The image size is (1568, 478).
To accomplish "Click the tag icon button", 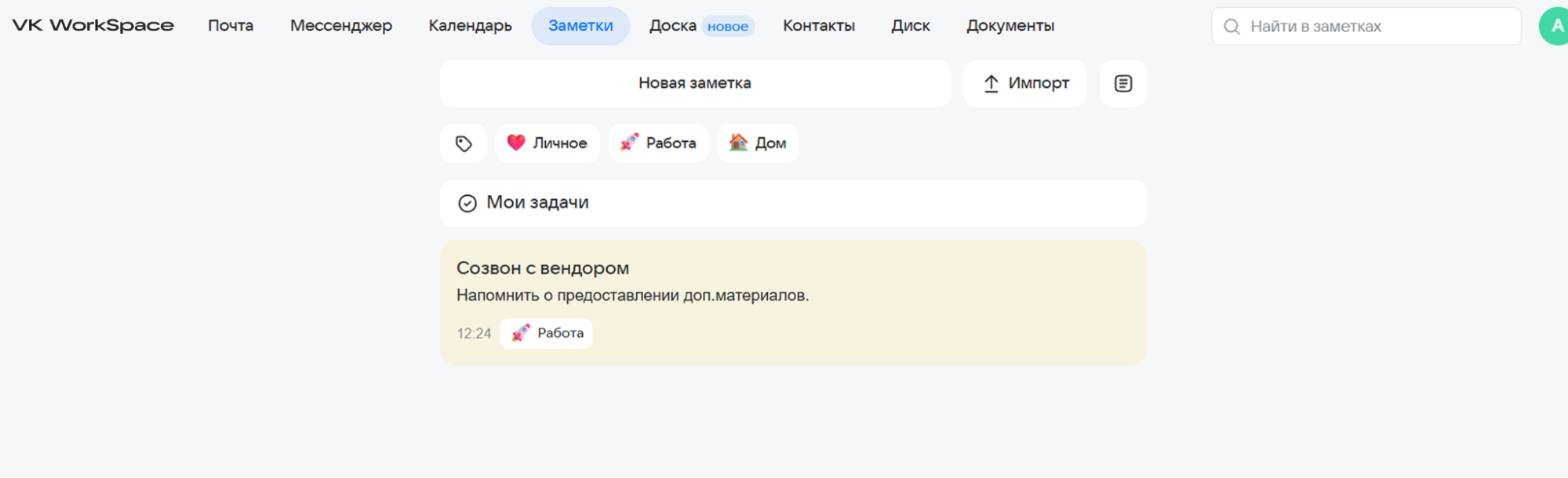I will pos(464,143).
